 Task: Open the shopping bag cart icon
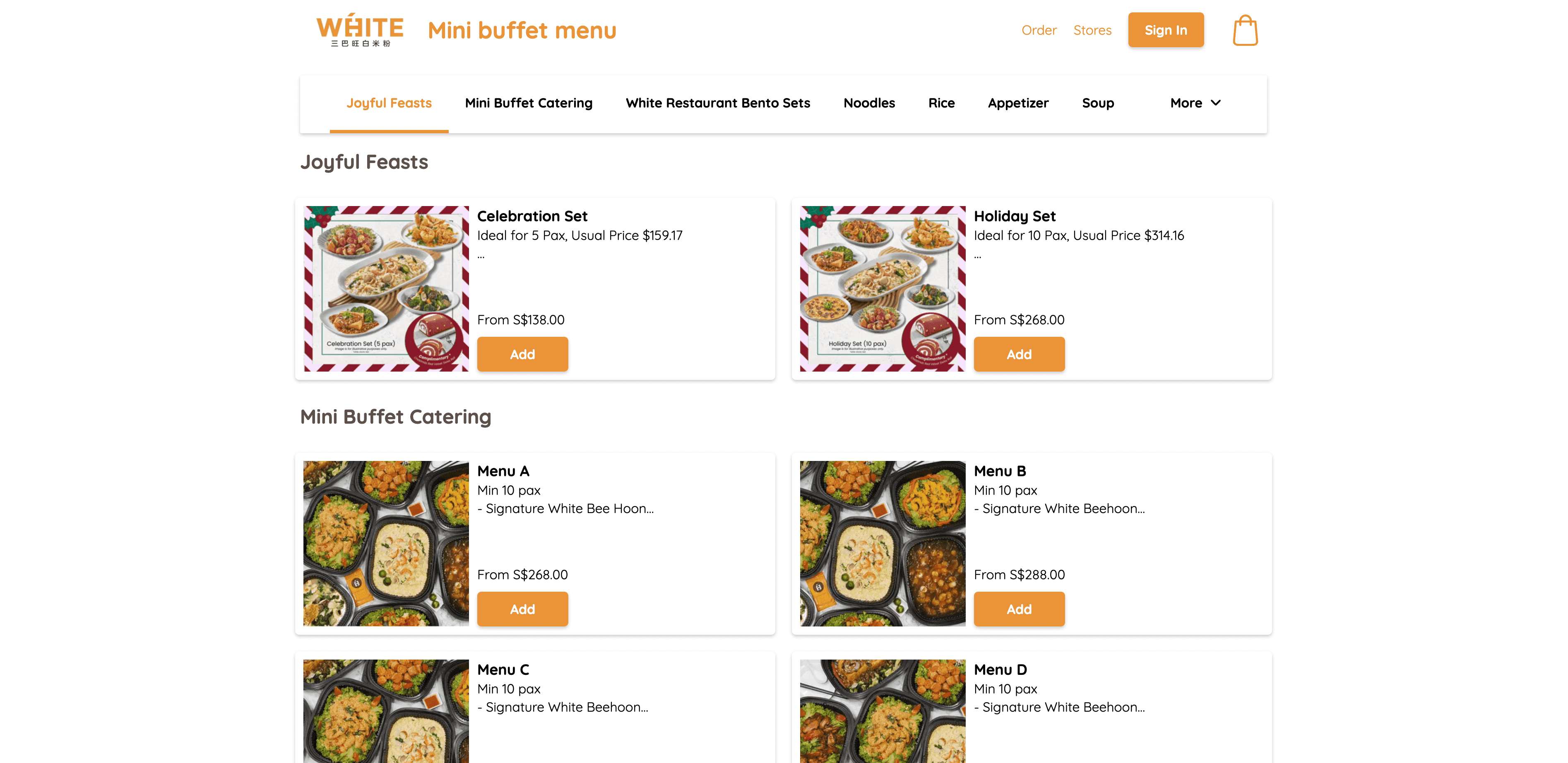tap(1245, 31)
